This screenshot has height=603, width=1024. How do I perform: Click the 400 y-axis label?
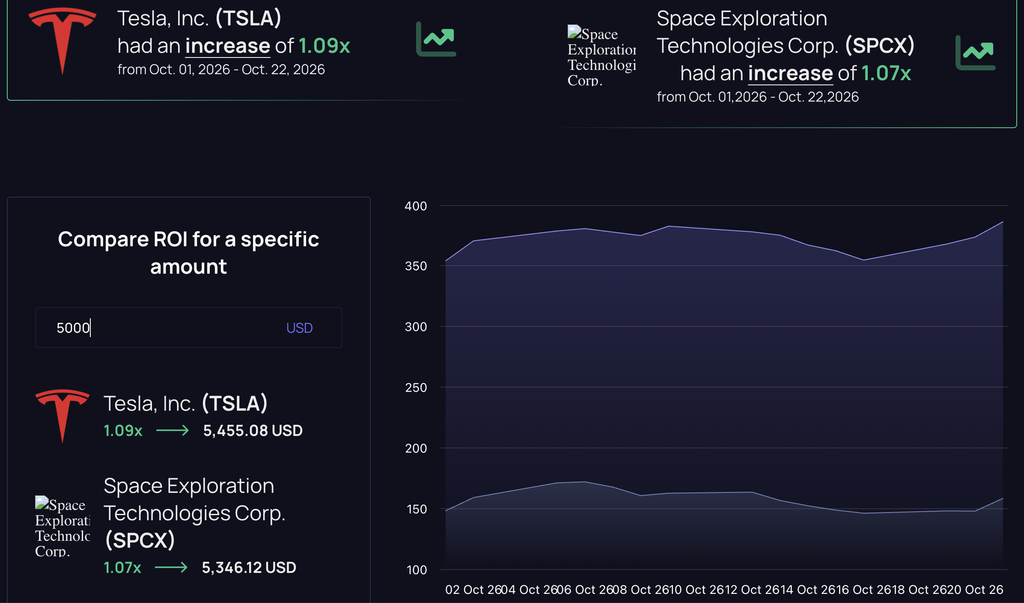(416, 206)
